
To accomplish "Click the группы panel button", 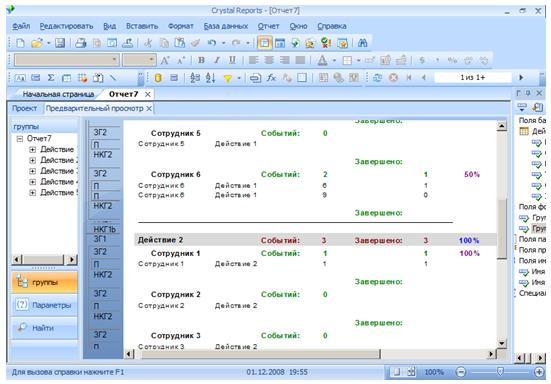I will (45, 282).
